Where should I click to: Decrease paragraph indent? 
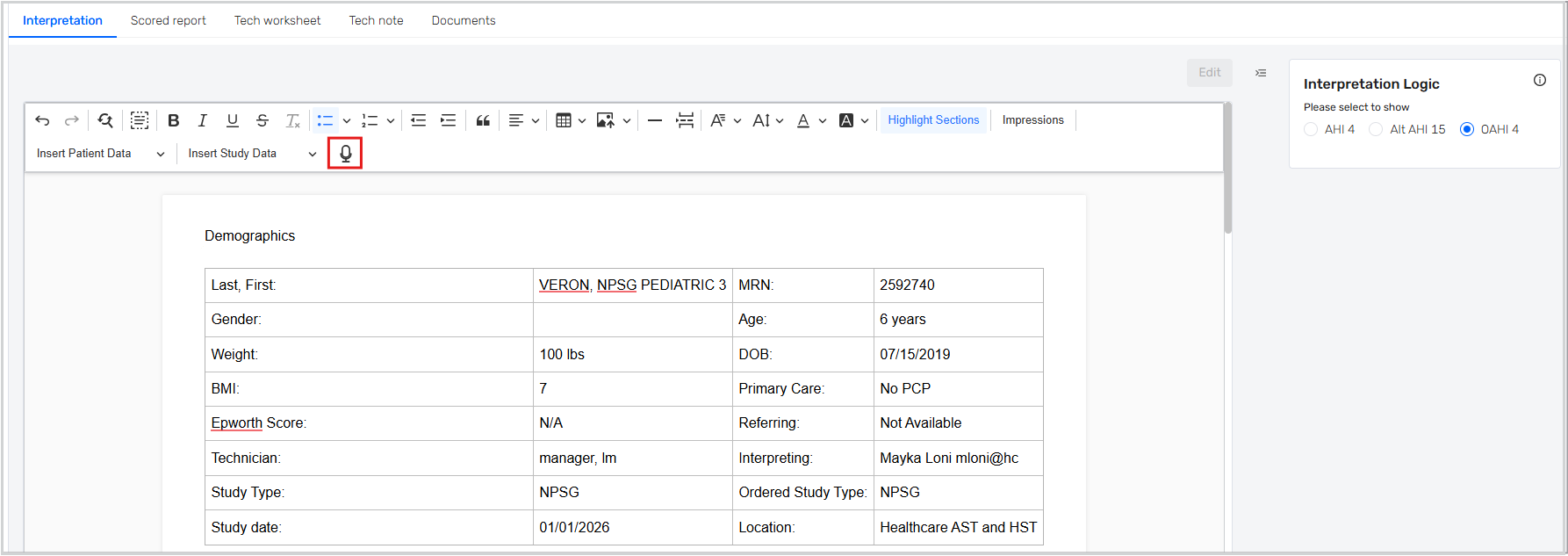[419, 120]
